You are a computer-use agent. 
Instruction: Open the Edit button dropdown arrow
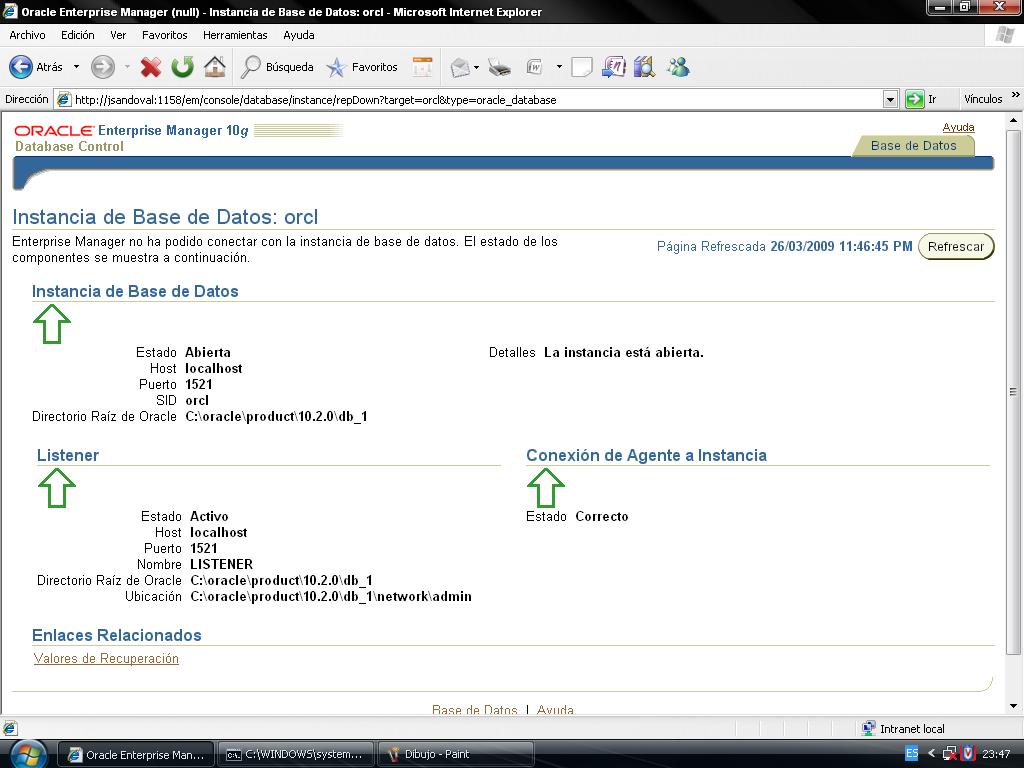pos(559,67)
